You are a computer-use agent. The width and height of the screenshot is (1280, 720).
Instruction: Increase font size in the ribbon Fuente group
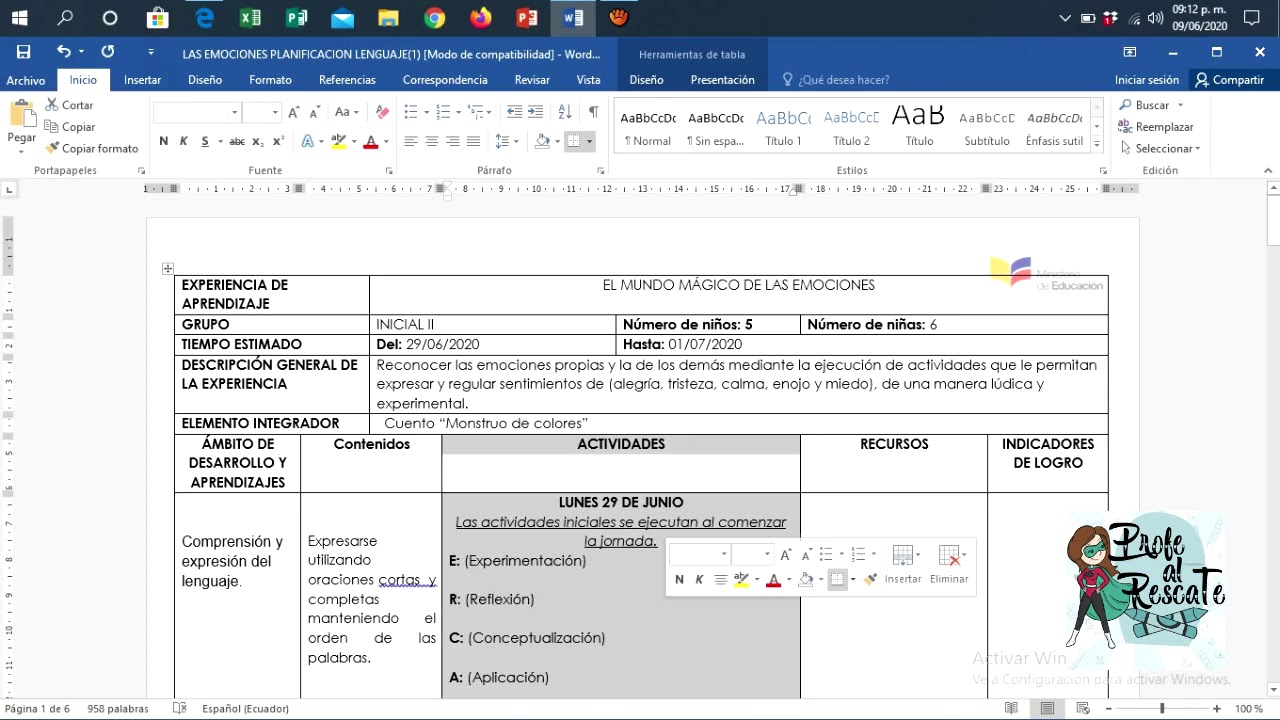coord(294,112)
